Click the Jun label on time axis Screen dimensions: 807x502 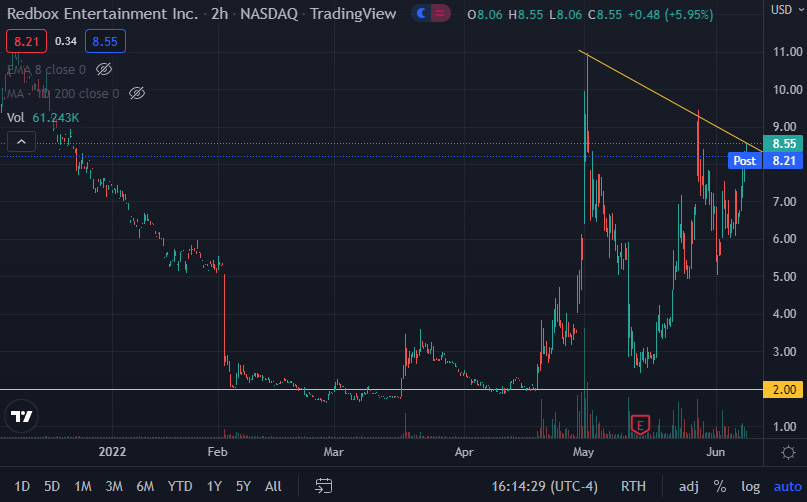[x=715, y=452]
